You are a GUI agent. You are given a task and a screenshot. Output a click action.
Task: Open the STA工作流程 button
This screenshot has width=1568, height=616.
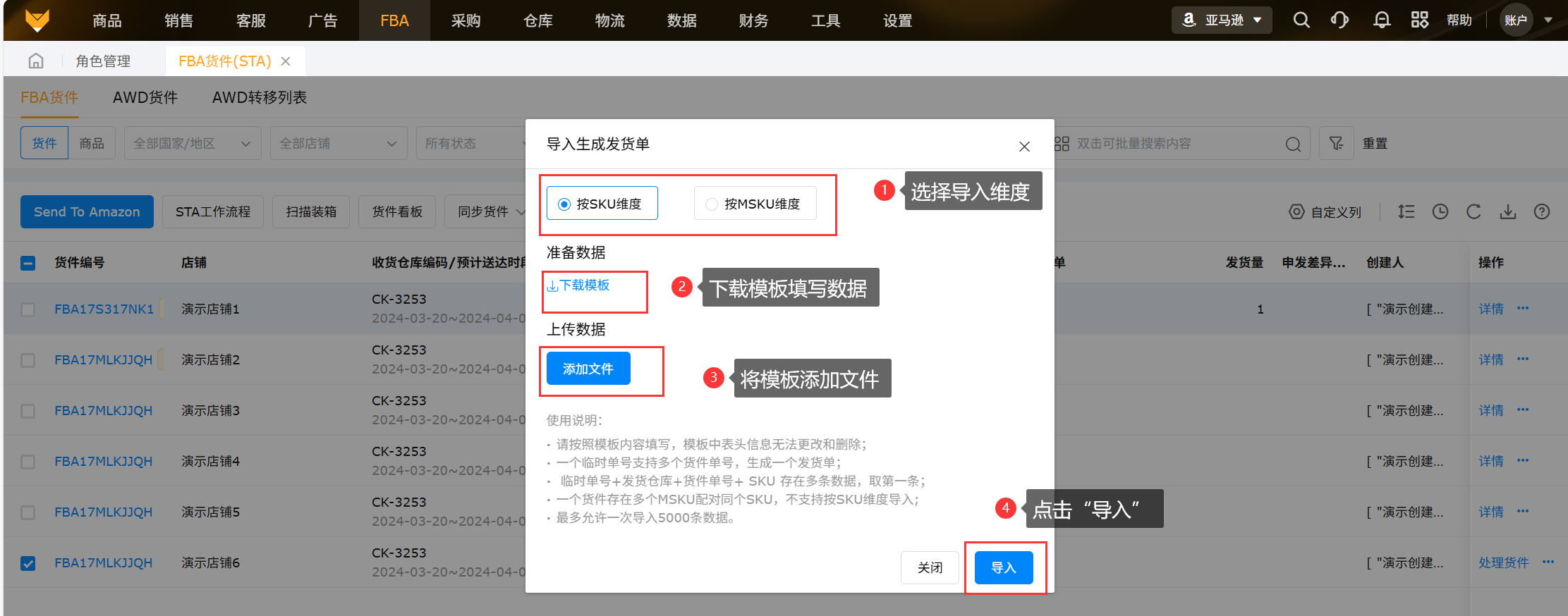213,211
